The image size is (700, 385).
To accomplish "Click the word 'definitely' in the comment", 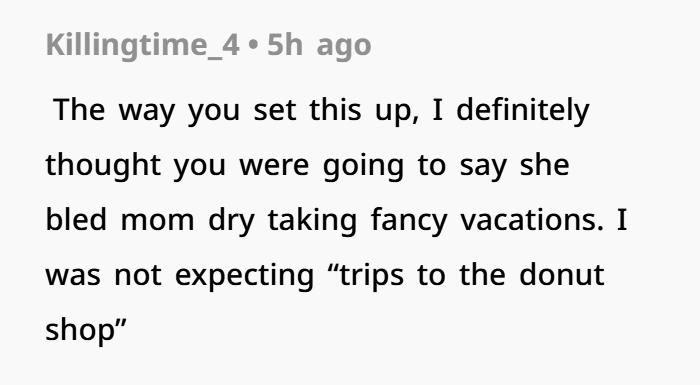I will tap(523, 111).
